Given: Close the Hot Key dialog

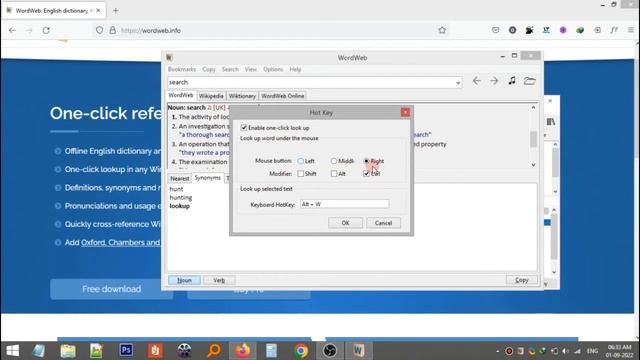Looking at the screenshot, I should (x=405, y=112).
